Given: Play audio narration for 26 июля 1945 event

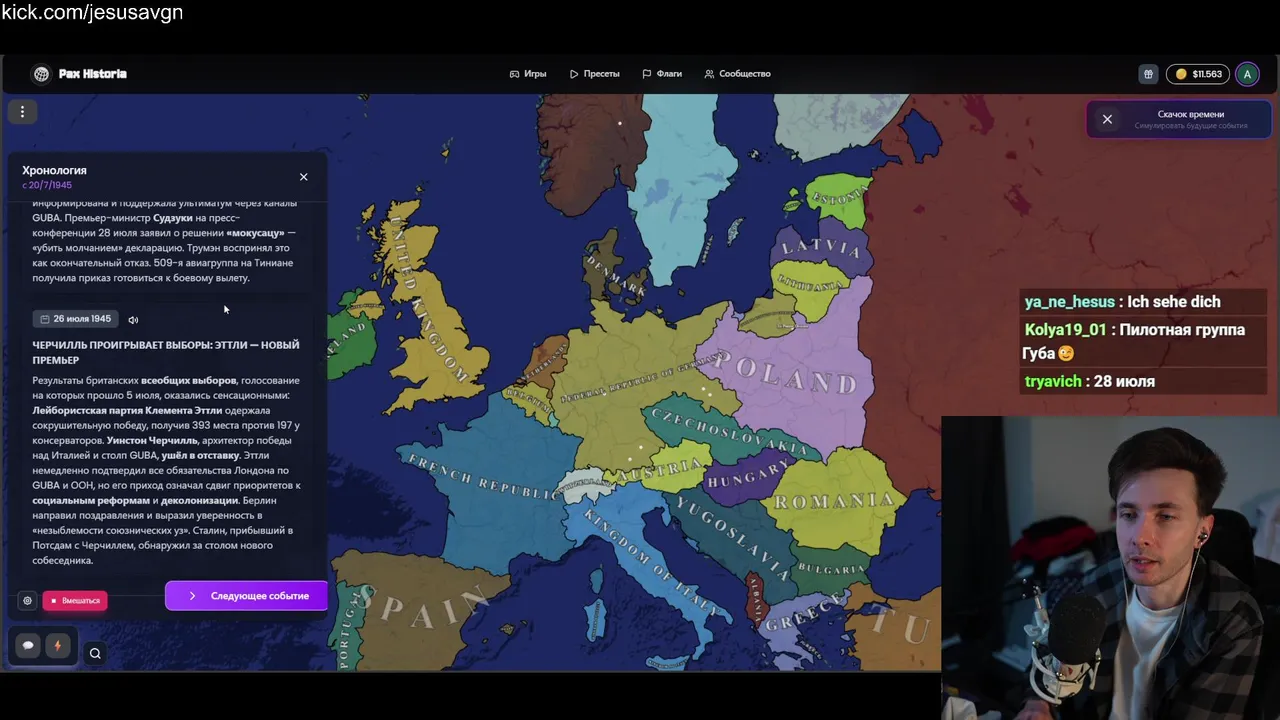Looking at the screenshot, I should pos(133,320).
